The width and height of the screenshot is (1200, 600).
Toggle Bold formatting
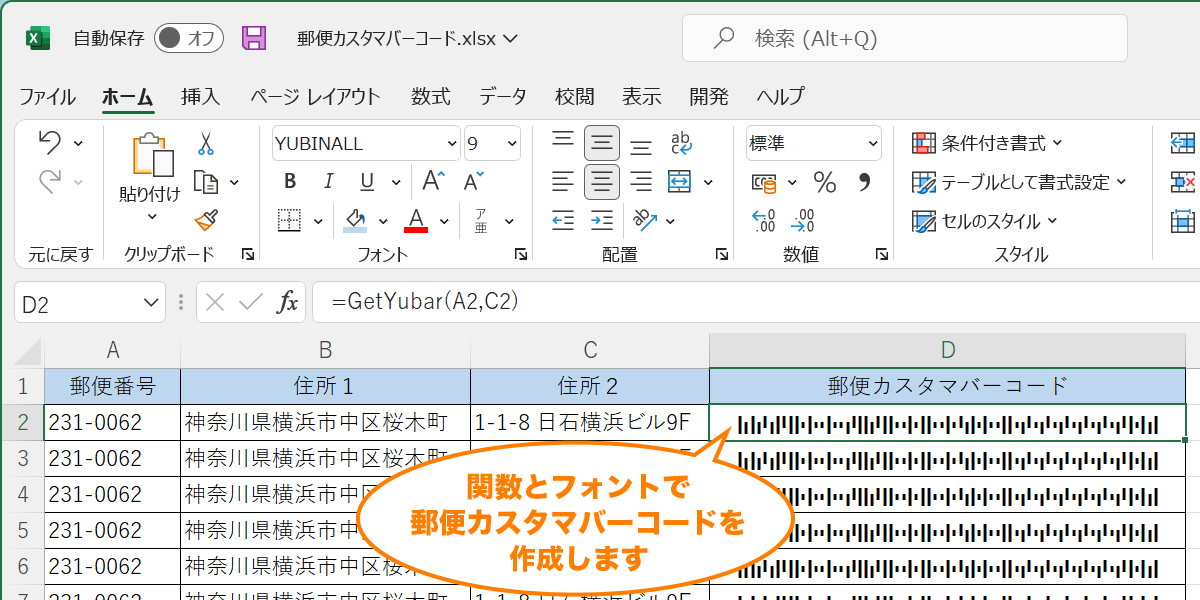tap(290, 181)
